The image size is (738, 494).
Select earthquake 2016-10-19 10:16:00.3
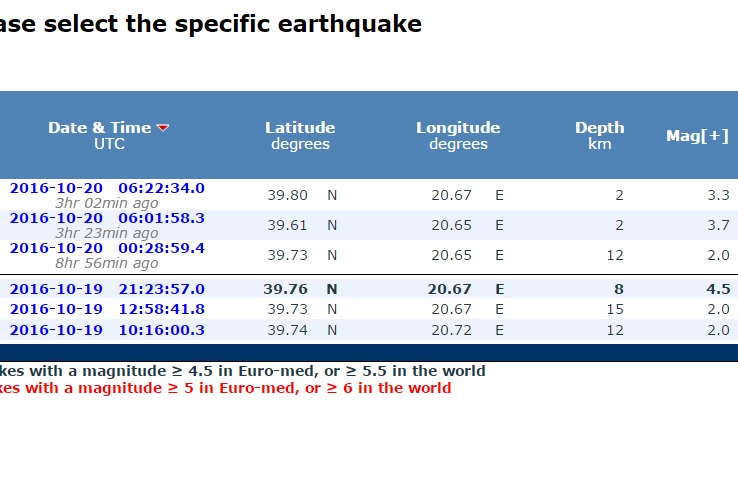(x=107, y=330)
